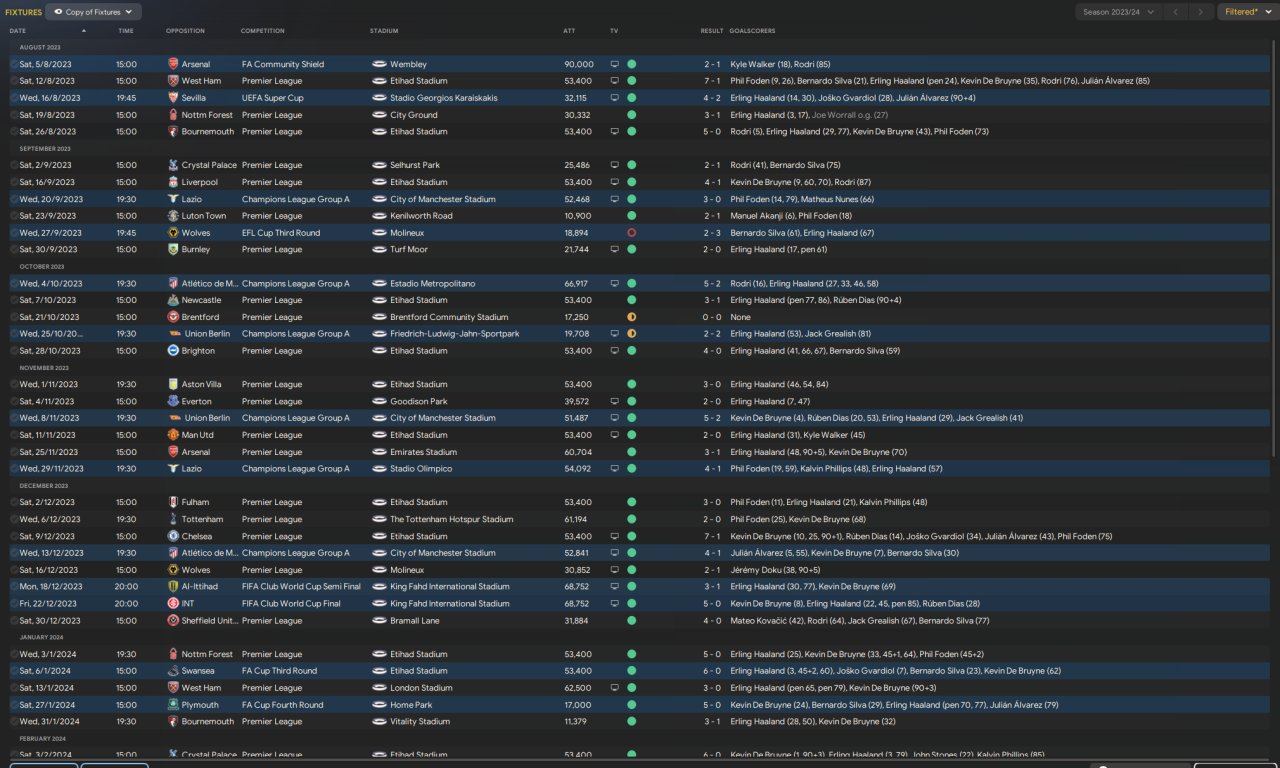Select the Sat, 30/12/2023 date cell
This screenshot has width=1280, height=768.
(x=48, y=620)
